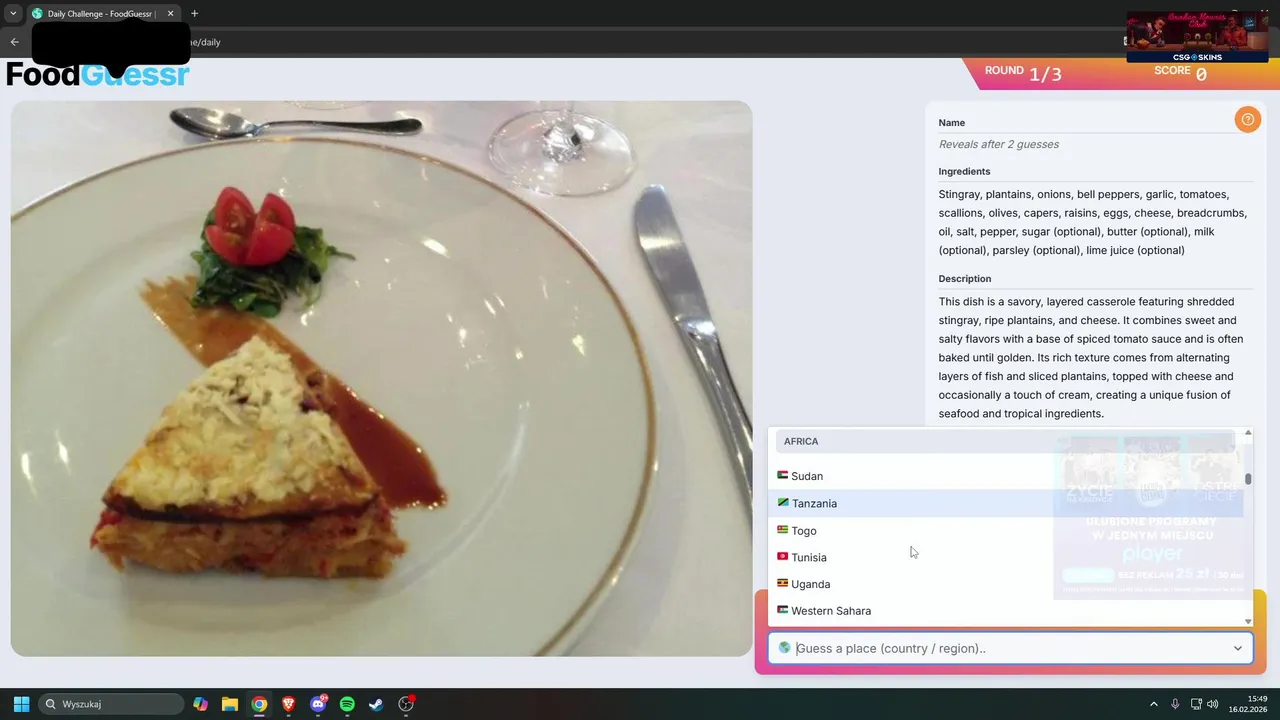Click the CSGO Skins video ad thumbnail
1280x720 pixels.
(1197, 37)
